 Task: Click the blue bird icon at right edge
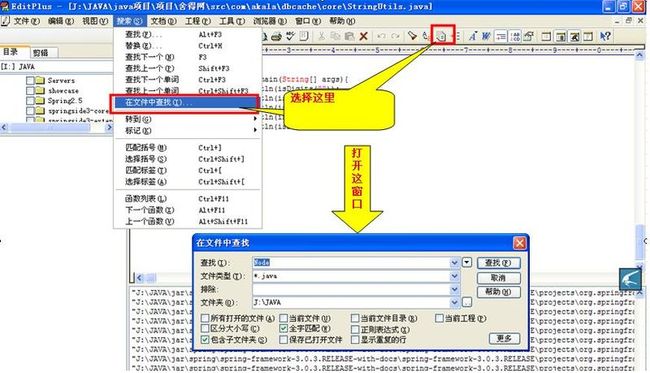[x=630, y=279]
